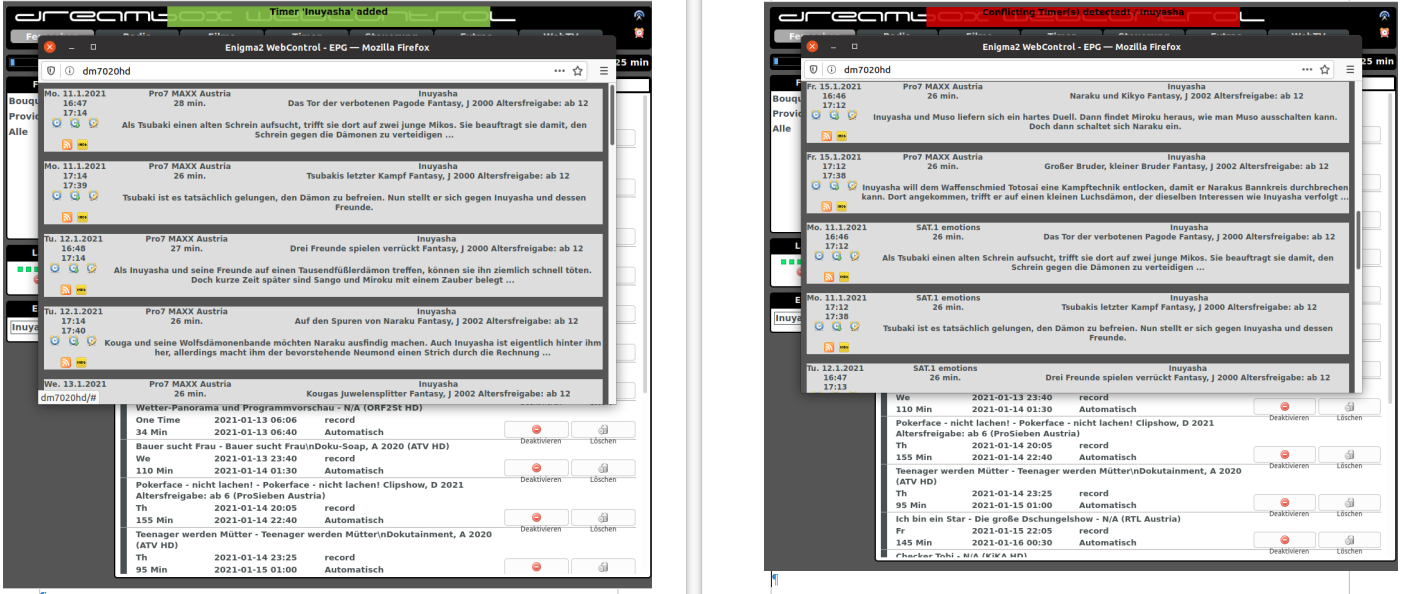Deactivate the 'Ich bin ein Star' timer
1404x594 pixels.
click(x=1285, y=539)
